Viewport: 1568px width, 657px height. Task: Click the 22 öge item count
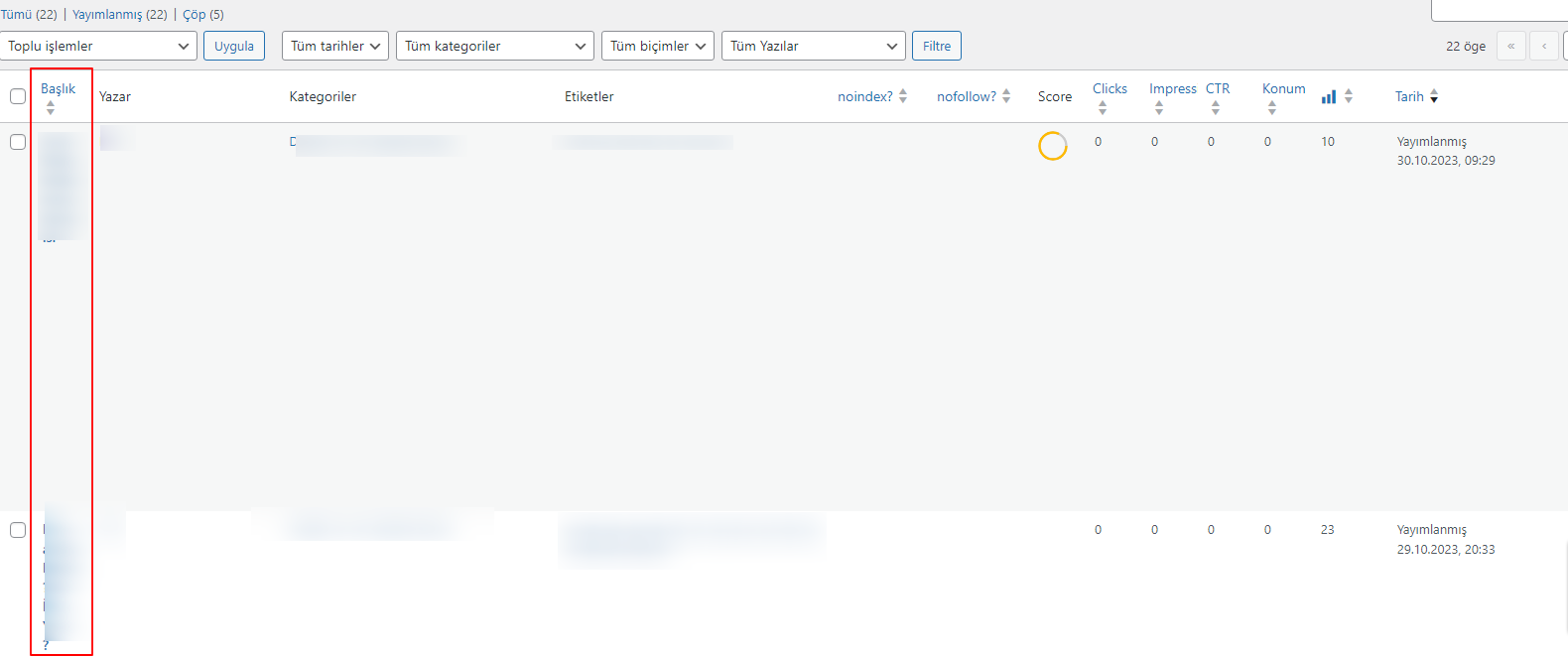point(1466,46)
